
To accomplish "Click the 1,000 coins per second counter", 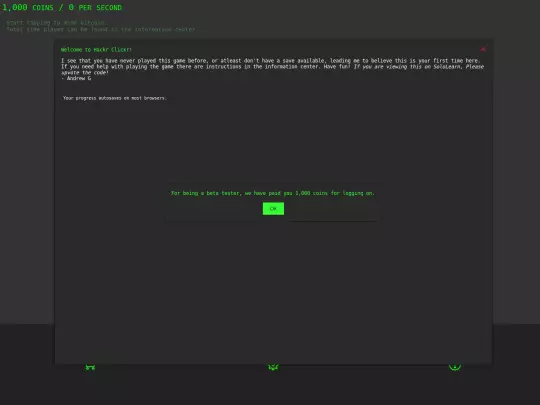I will point(62,8).
